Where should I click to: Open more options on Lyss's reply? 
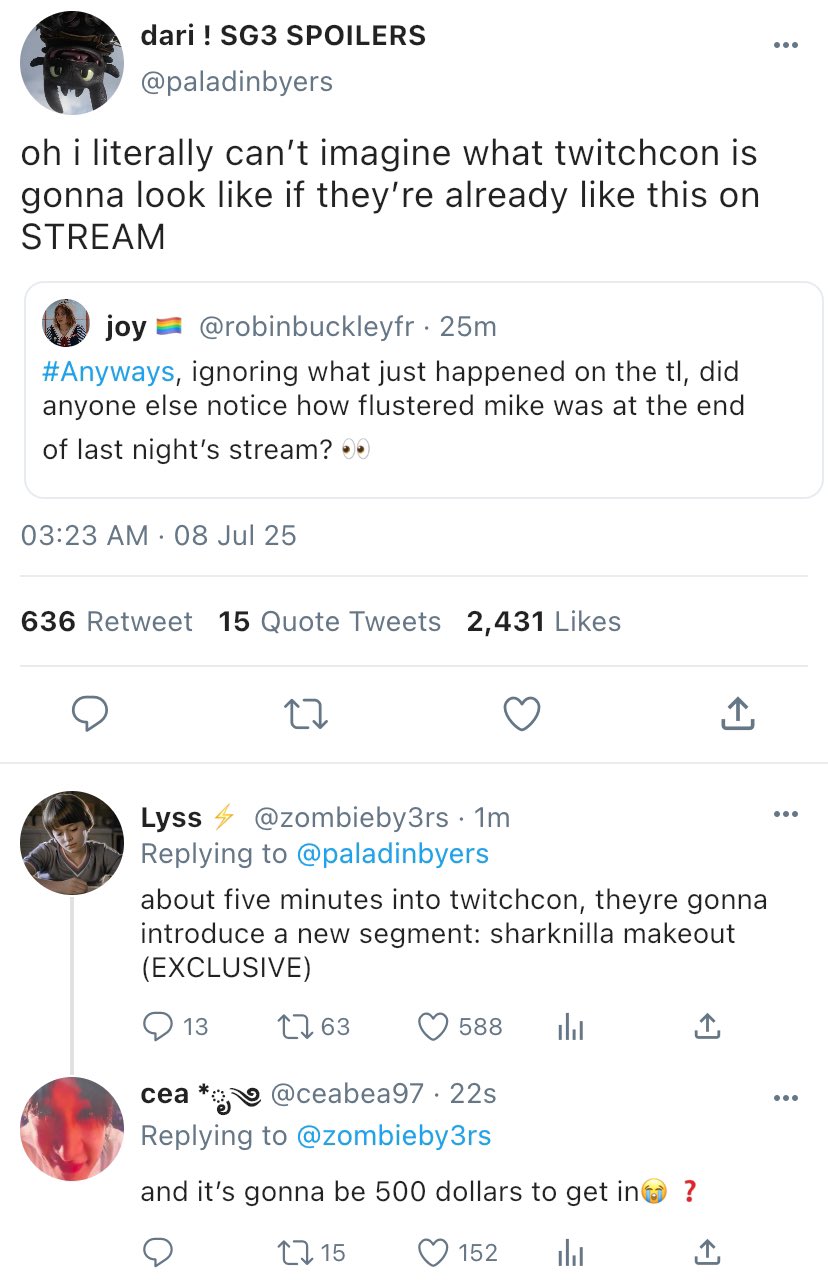point(786,815)
